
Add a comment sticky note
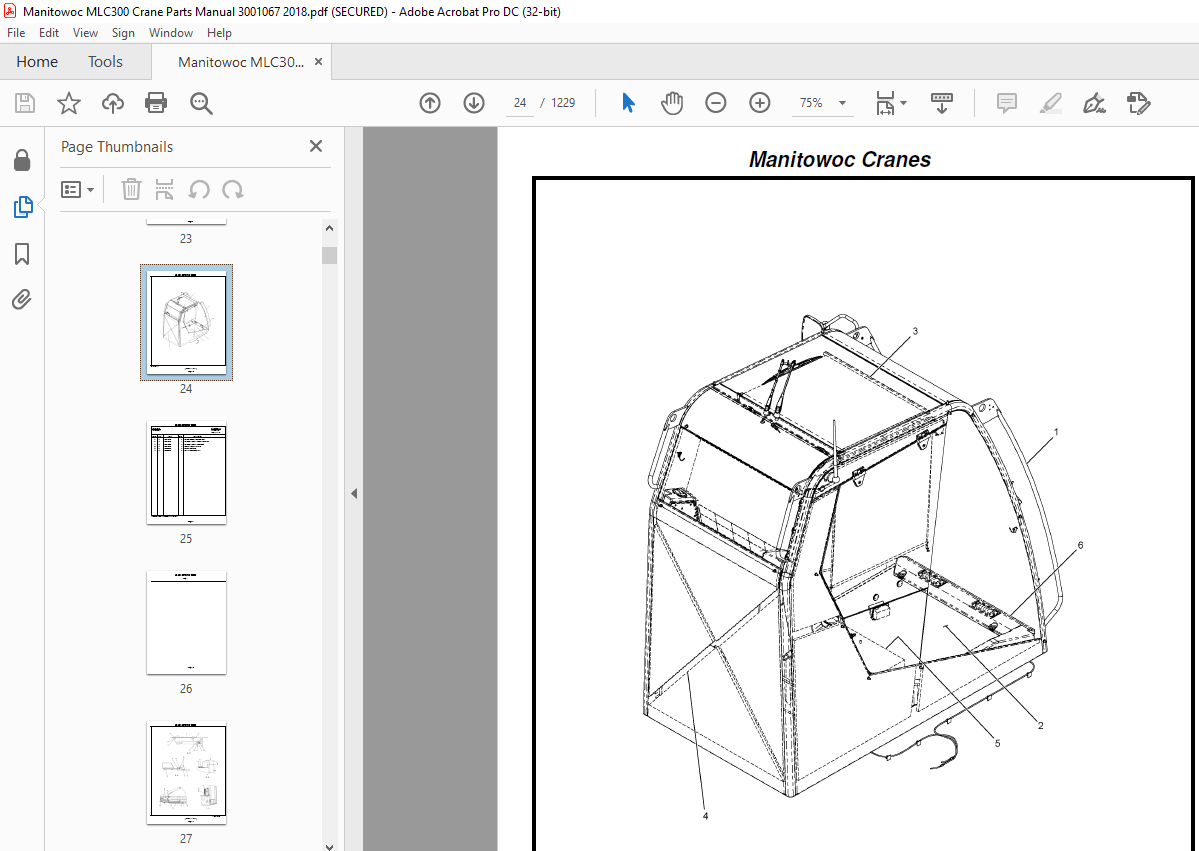point(1007,103)
